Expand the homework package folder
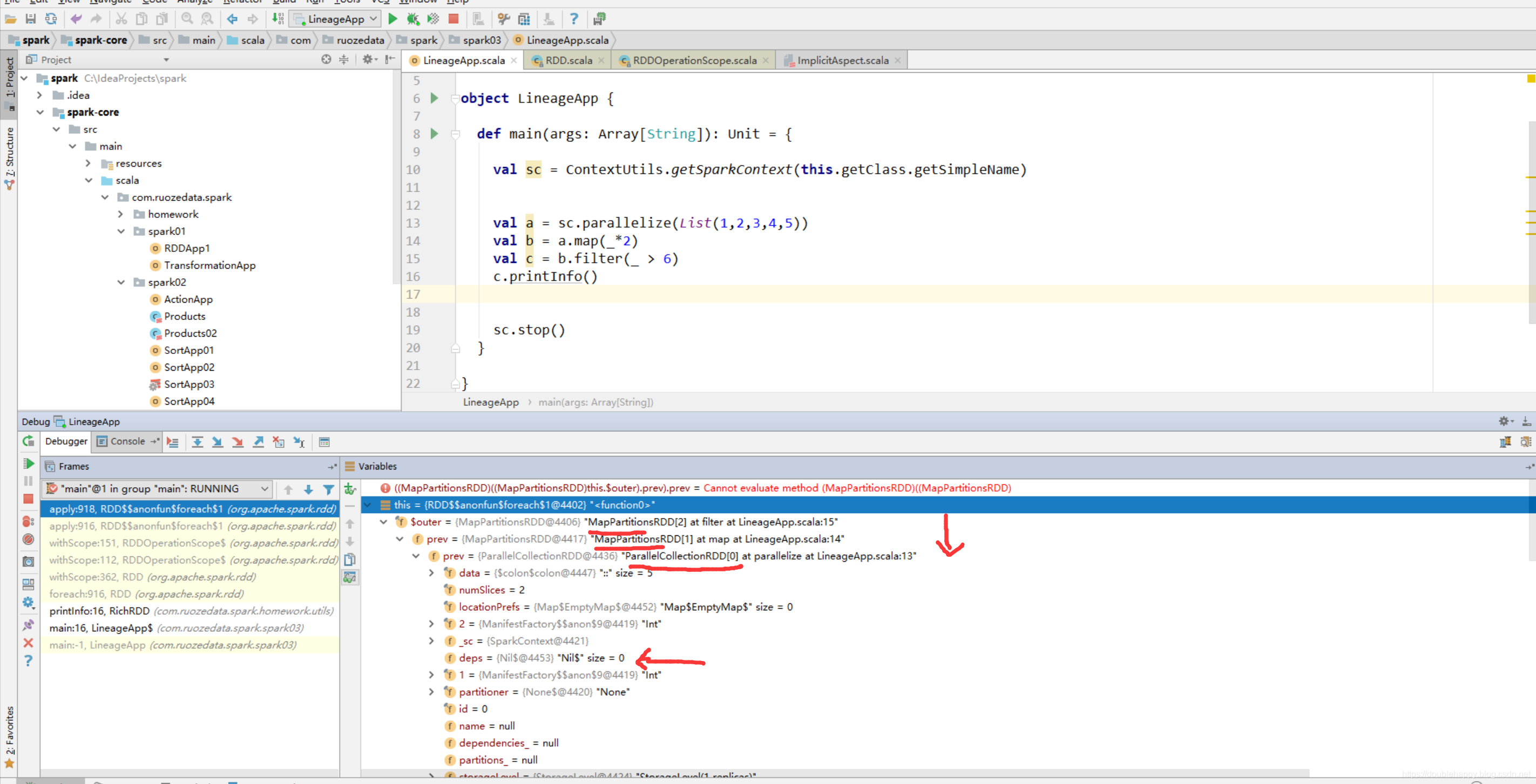This screenshot has width=1536, height=784. (x=121, y=214)
